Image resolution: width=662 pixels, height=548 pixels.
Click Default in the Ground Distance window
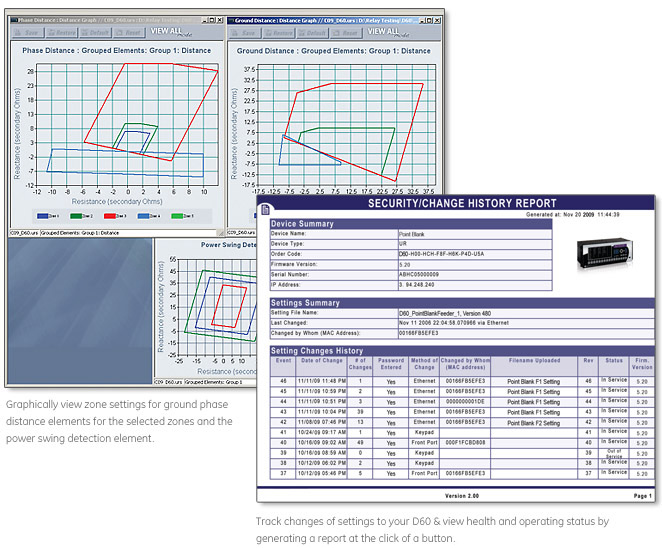pos(312,33)
